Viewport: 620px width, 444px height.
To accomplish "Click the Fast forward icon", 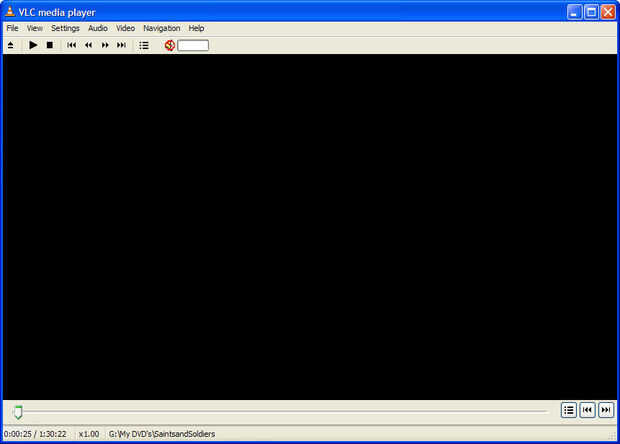I will pos(105,45).
